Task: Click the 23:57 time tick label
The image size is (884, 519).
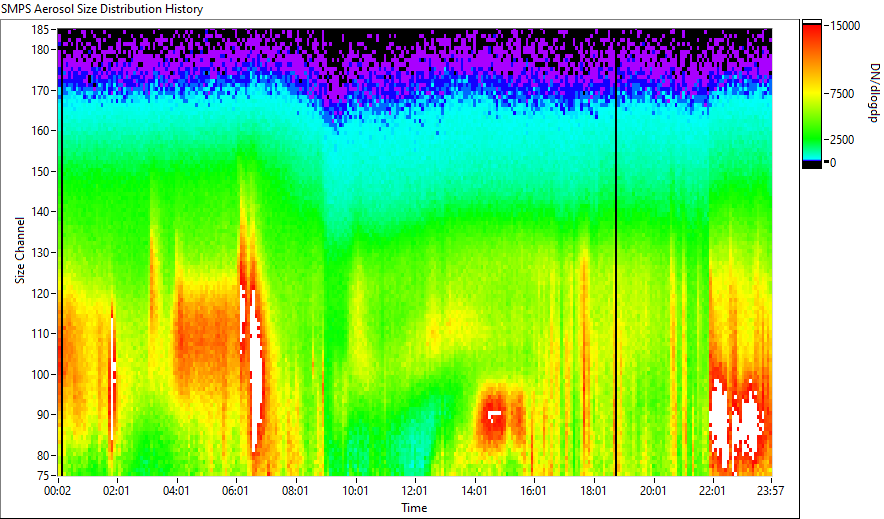Action: [771, 491]
